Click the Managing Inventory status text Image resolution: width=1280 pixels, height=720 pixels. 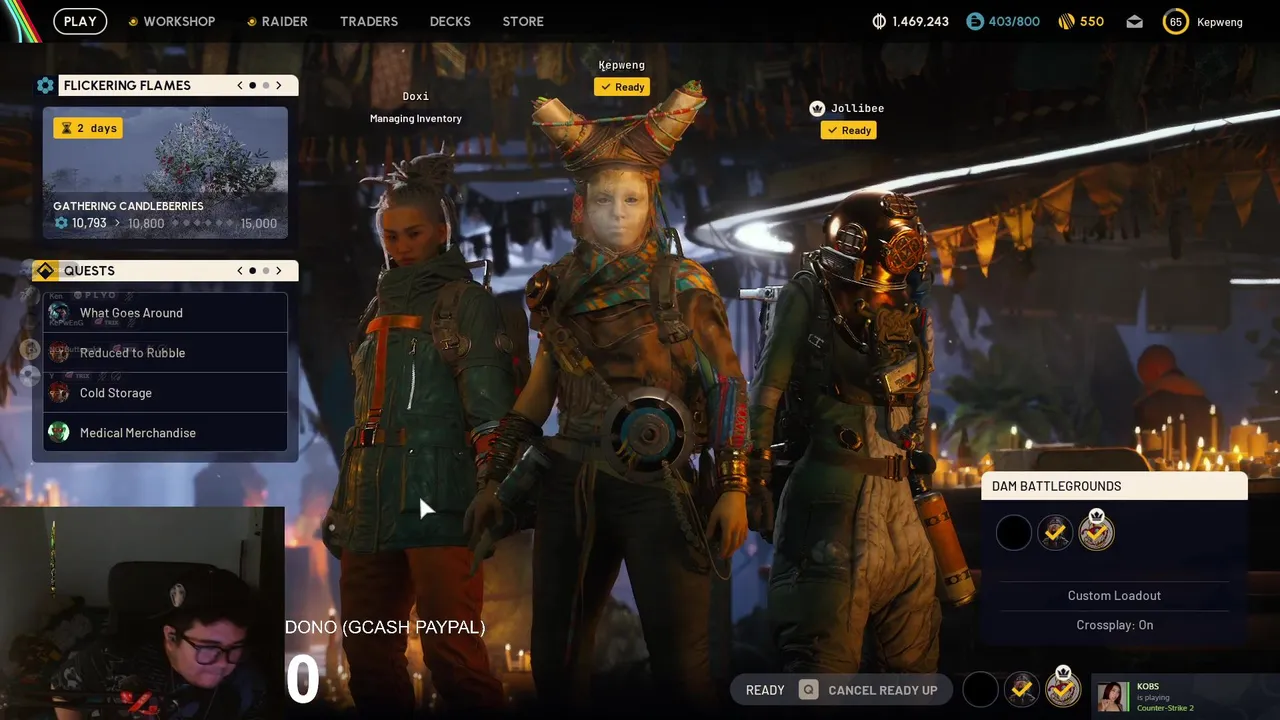(x=416, y=119)
